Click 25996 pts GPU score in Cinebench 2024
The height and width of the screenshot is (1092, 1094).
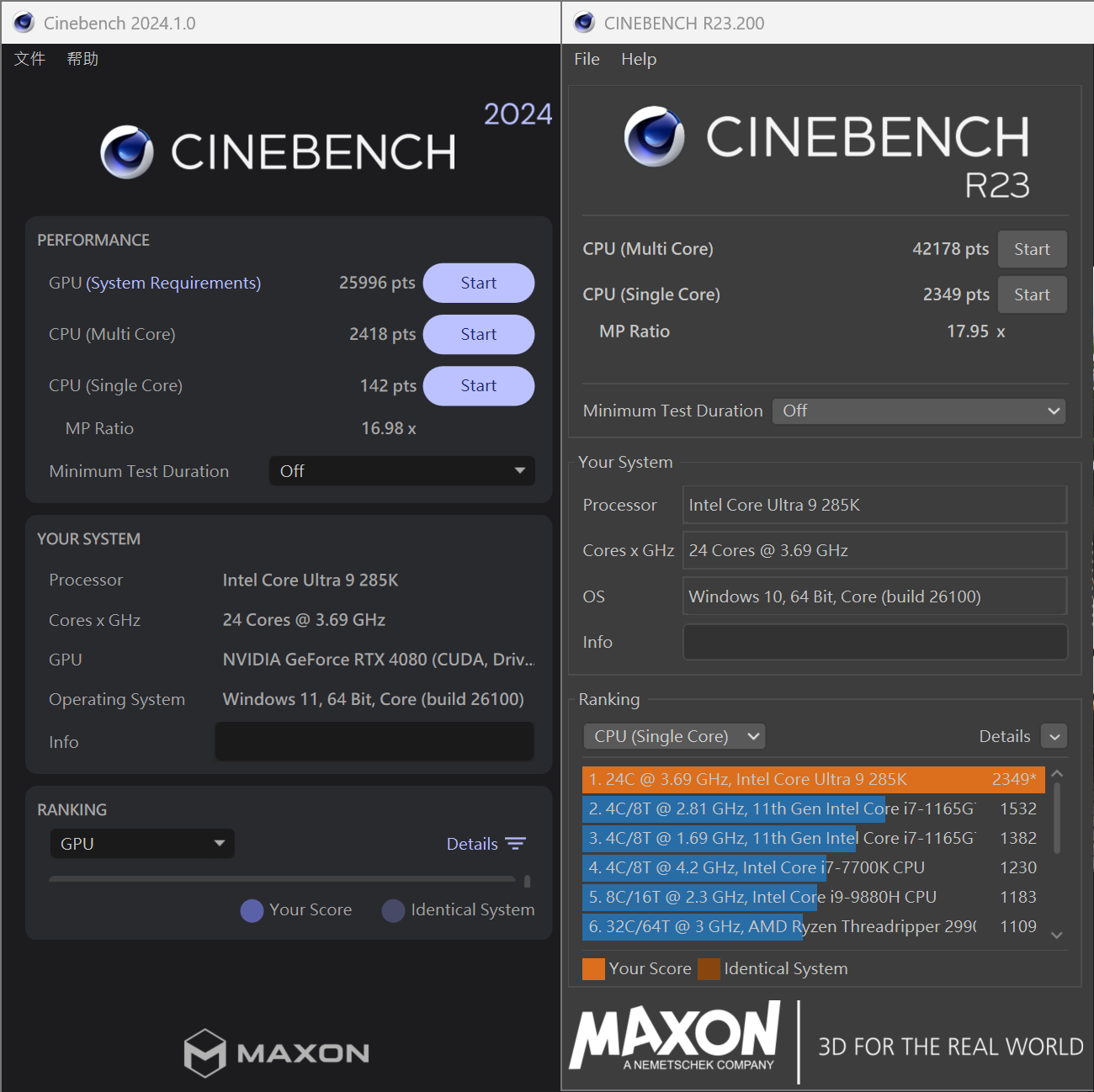tap(377, 283)
